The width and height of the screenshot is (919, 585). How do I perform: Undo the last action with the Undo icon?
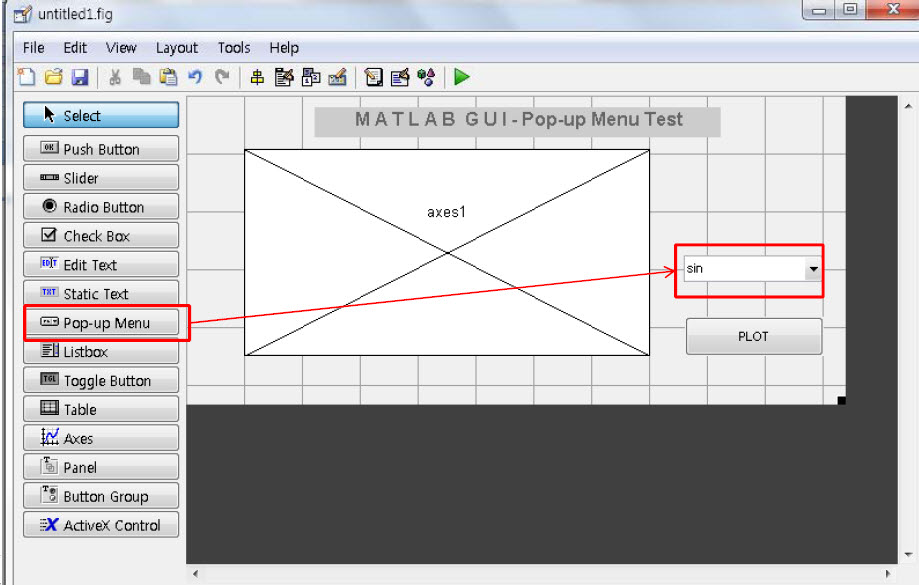[196, 77]
